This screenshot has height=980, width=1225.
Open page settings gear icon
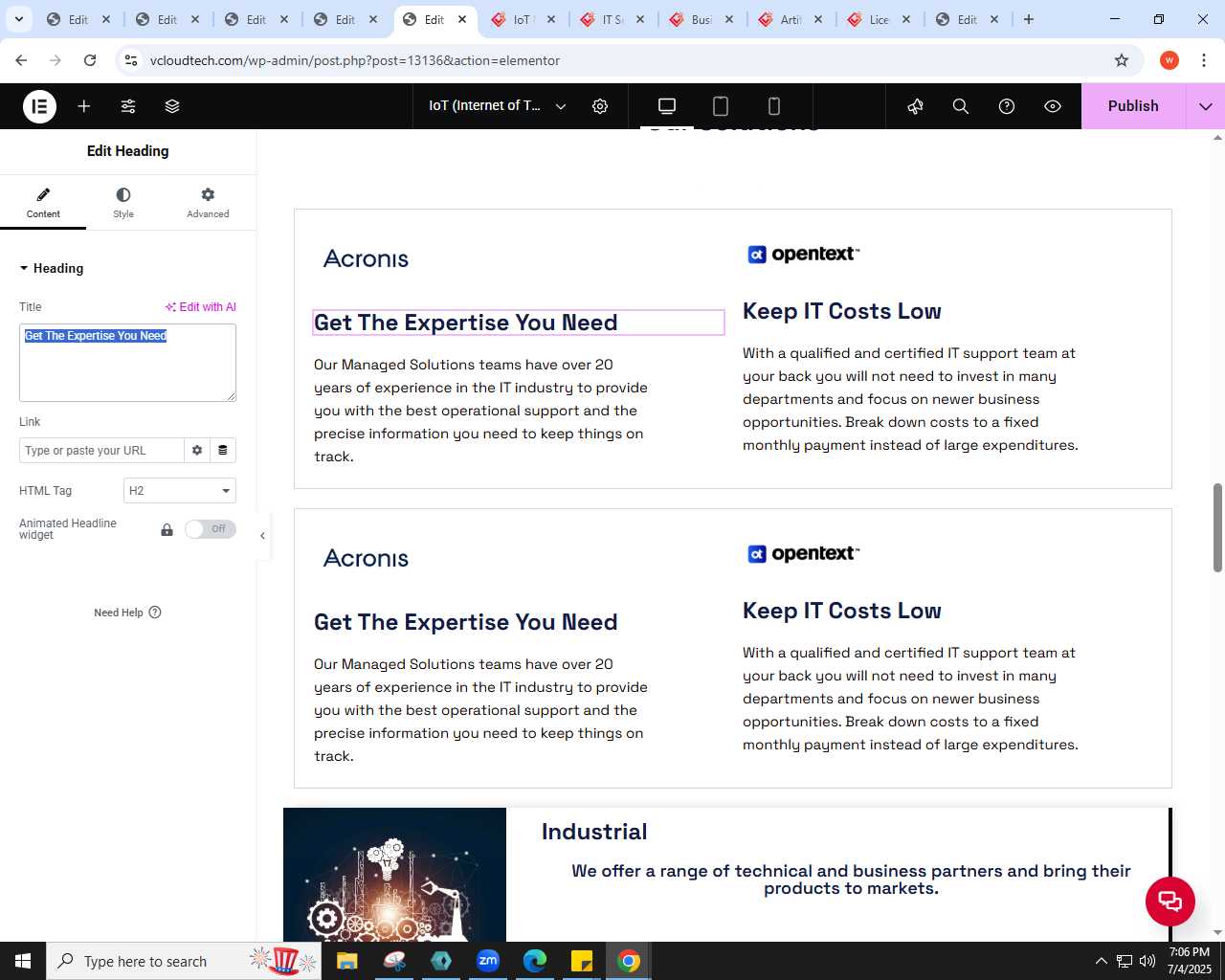click(x=600, y=106)
